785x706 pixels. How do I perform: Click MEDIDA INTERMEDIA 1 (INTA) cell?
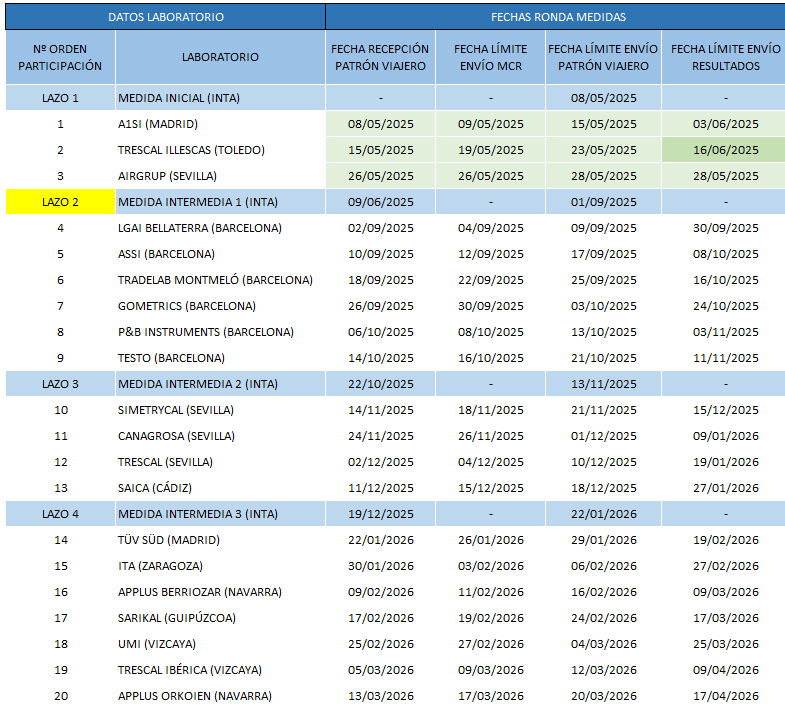point(220,202)
